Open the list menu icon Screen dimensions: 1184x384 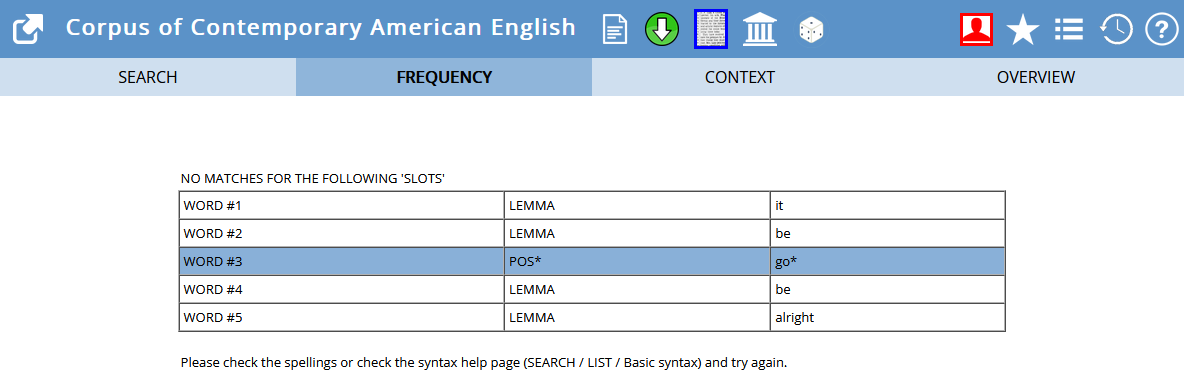(x=1068, y=29)
